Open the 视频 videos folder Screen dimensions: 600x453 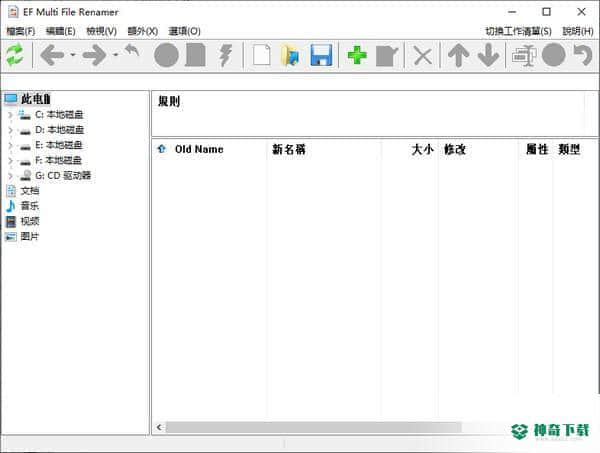tap(29, 221)
